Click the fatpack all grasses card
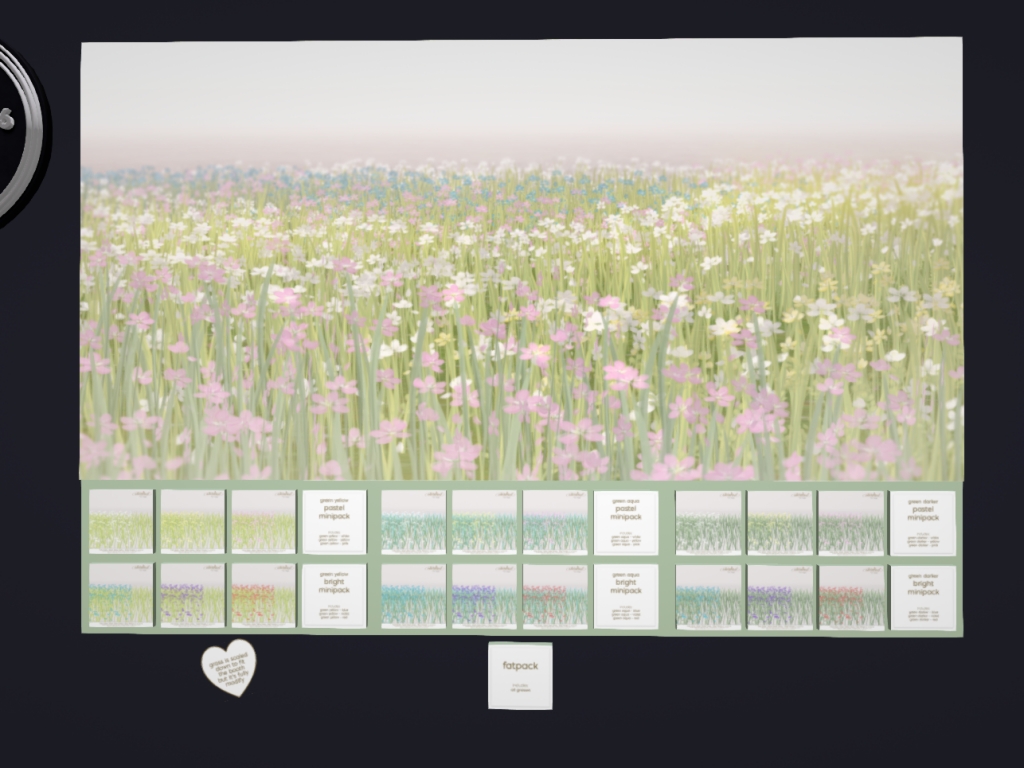 (x=520, y=675)
